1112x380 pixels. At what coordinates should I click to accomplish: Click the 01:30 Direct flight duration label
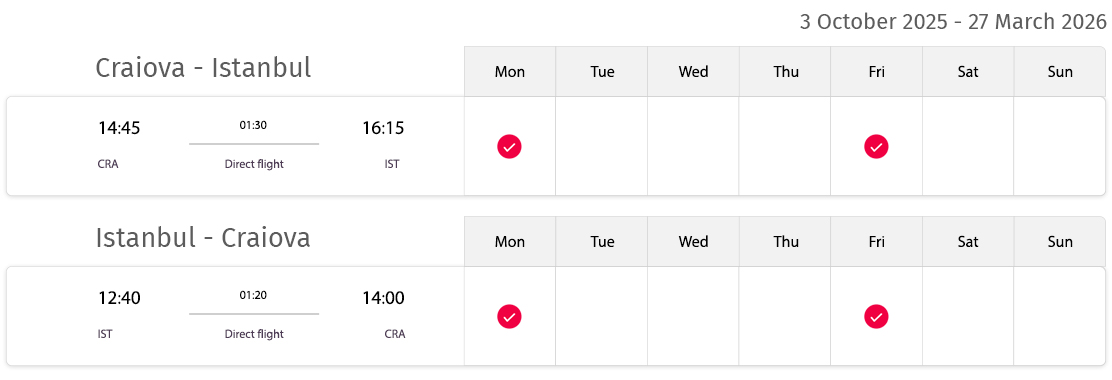click(254, 145)
